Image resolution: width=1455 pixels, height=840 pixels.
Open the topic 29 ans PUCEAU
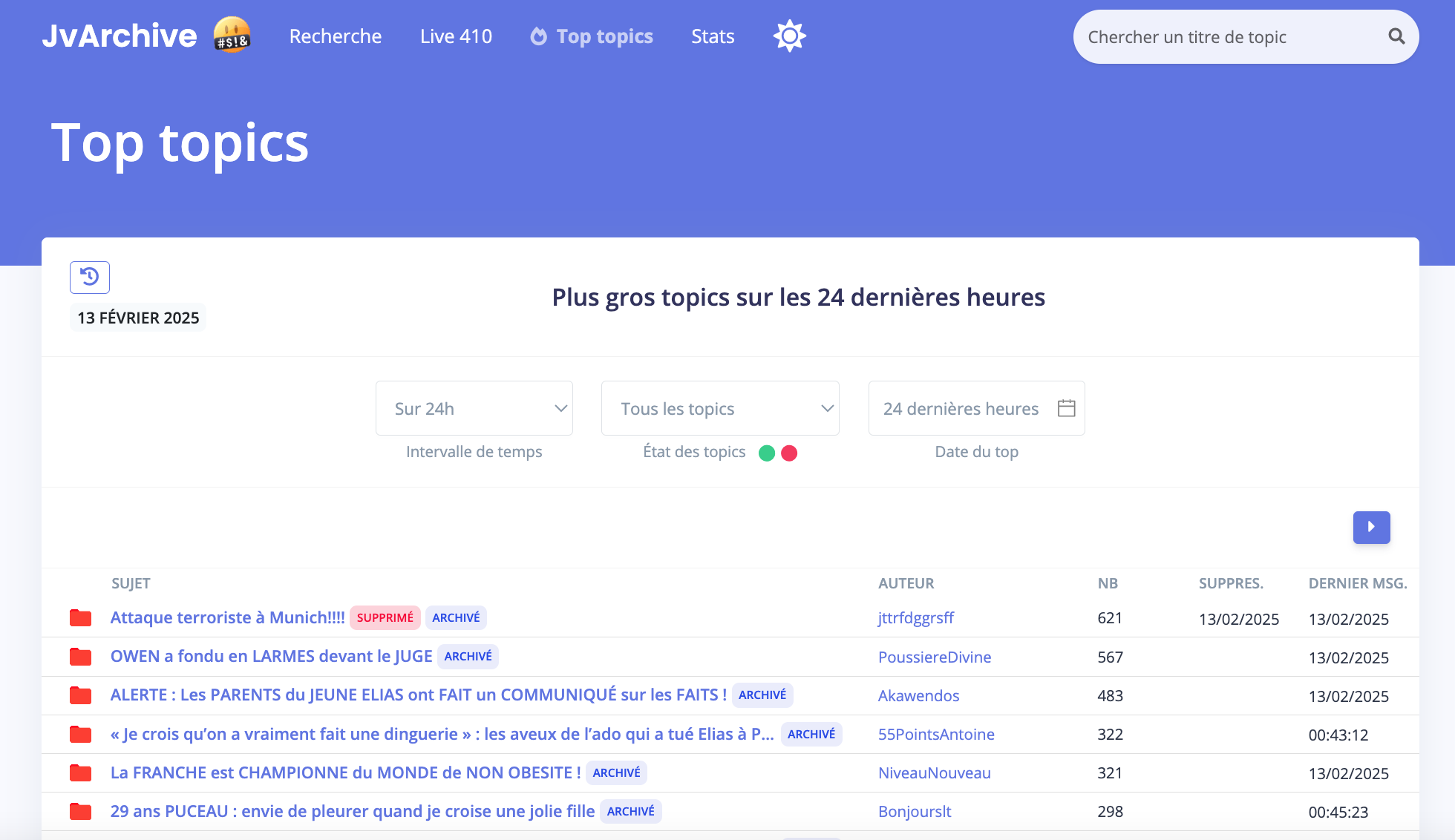pyautogui.click(x=352, y=811)
